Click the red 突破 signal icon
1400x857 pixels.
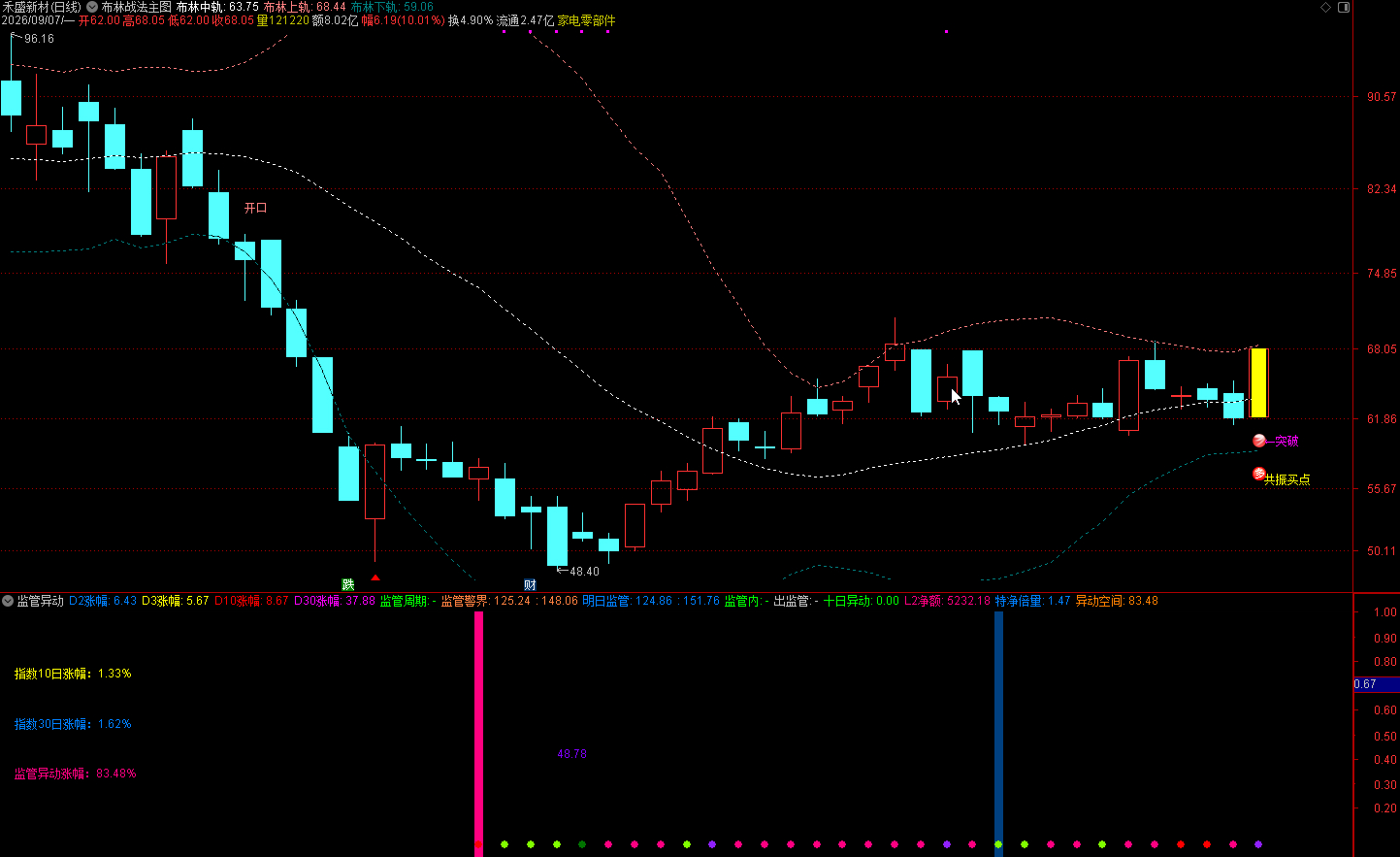[1259, 441]
